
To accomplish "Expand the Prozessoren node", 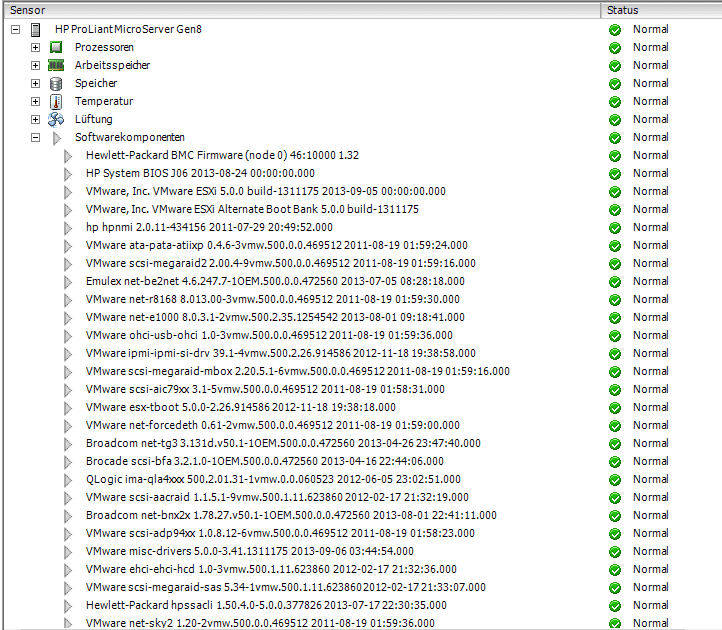I will pos(35,47).
